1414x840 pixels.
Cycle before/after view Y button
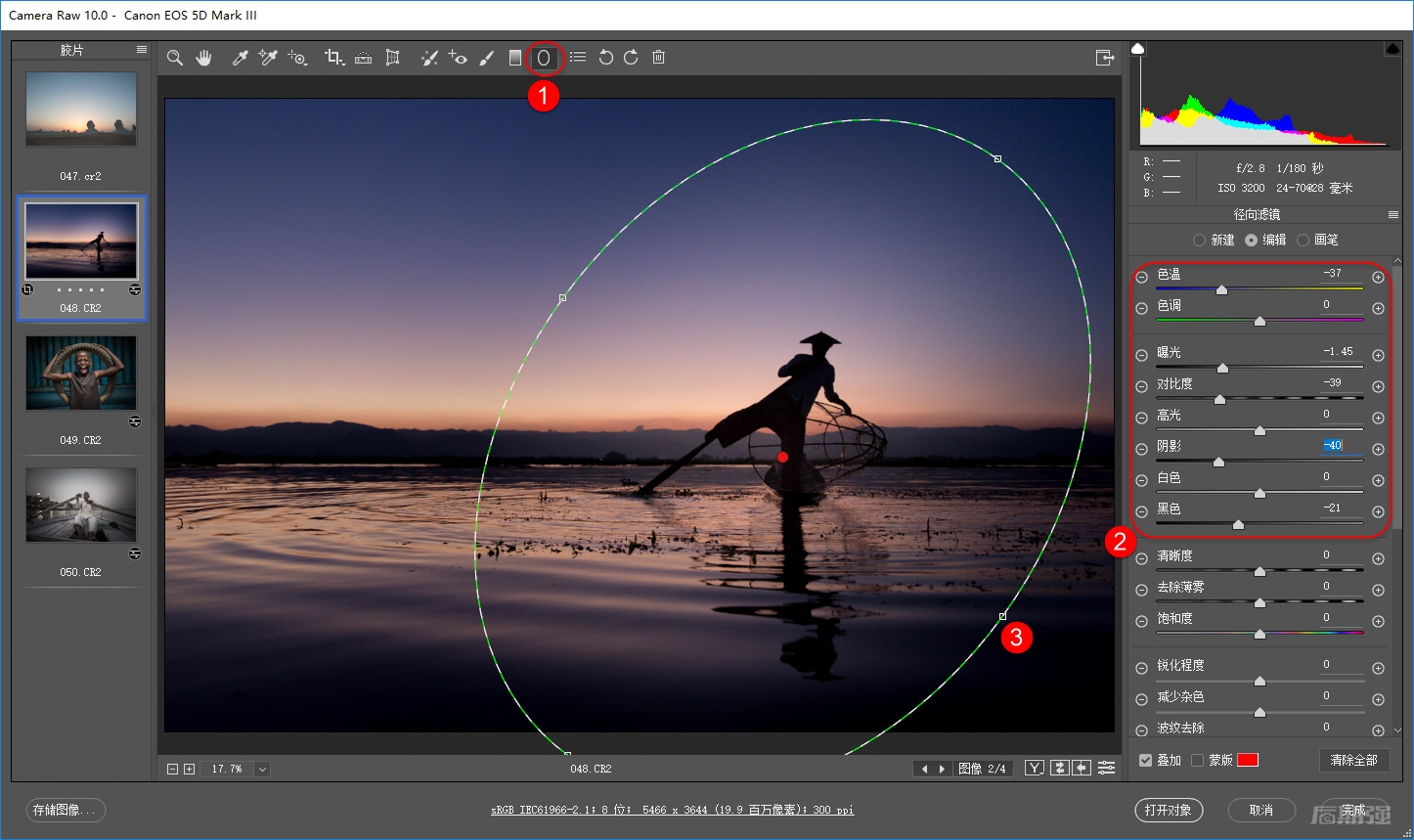1035,769
